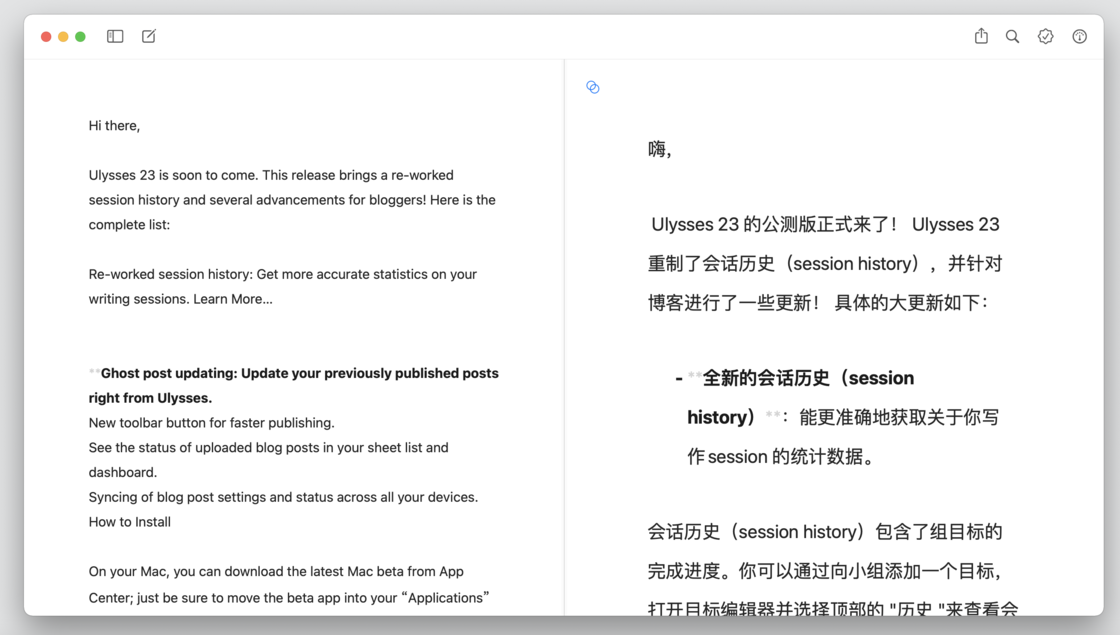1120x635 pixels.
Task: Click 'Syncing of blog post settings' line
Action: 284,497
